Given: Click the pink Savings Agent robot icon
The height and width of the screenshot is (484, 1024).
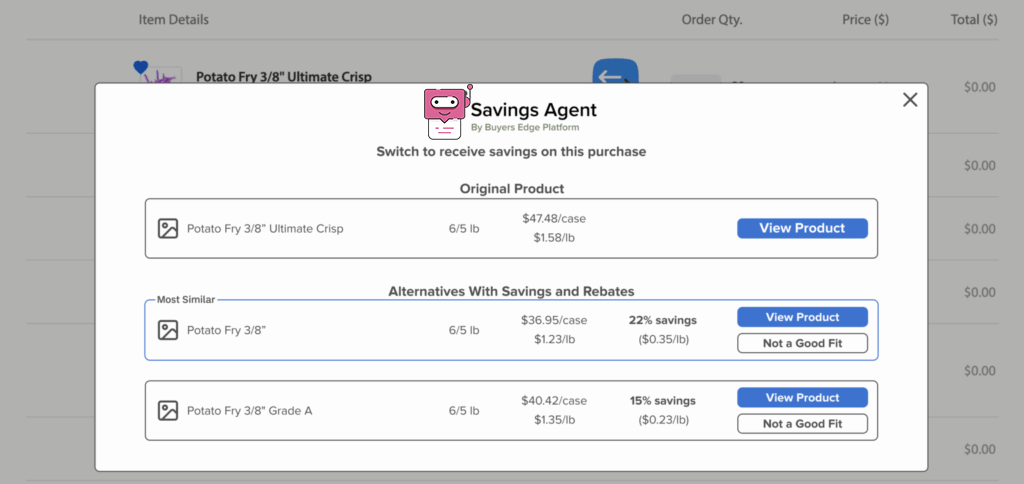Looking at the screenshot, I should (x=445, y=112).
